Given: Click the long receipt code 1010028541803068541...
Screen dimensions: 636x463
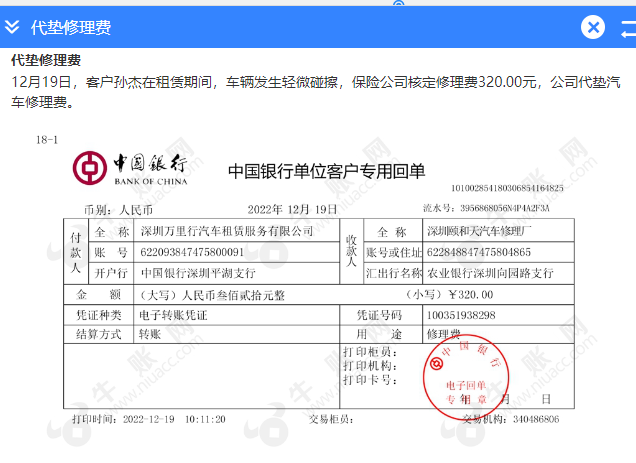Looking at the screenshot, I should [x=507, y=188].
